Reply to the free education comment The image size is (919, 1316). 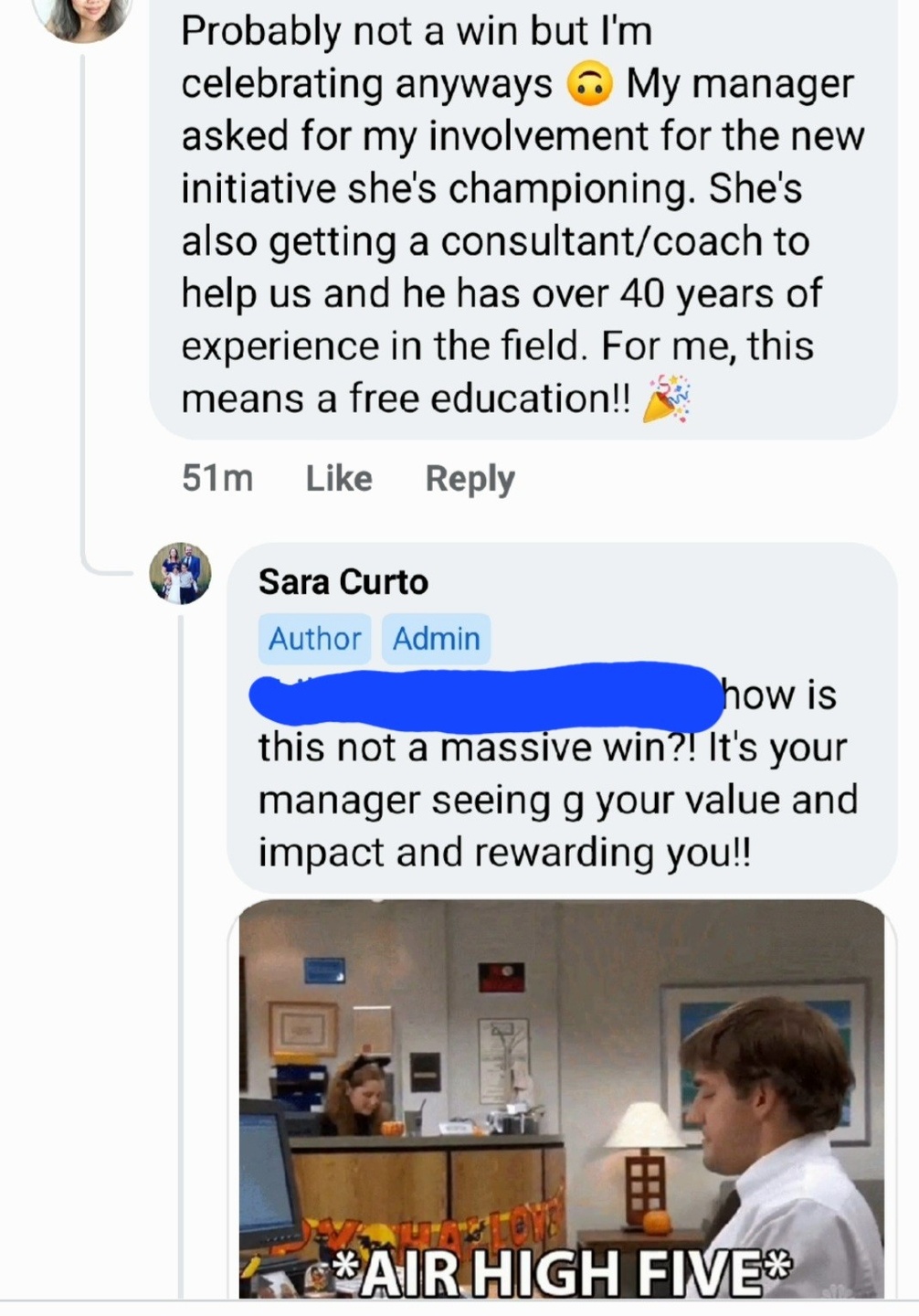click(x=470, y=478)
